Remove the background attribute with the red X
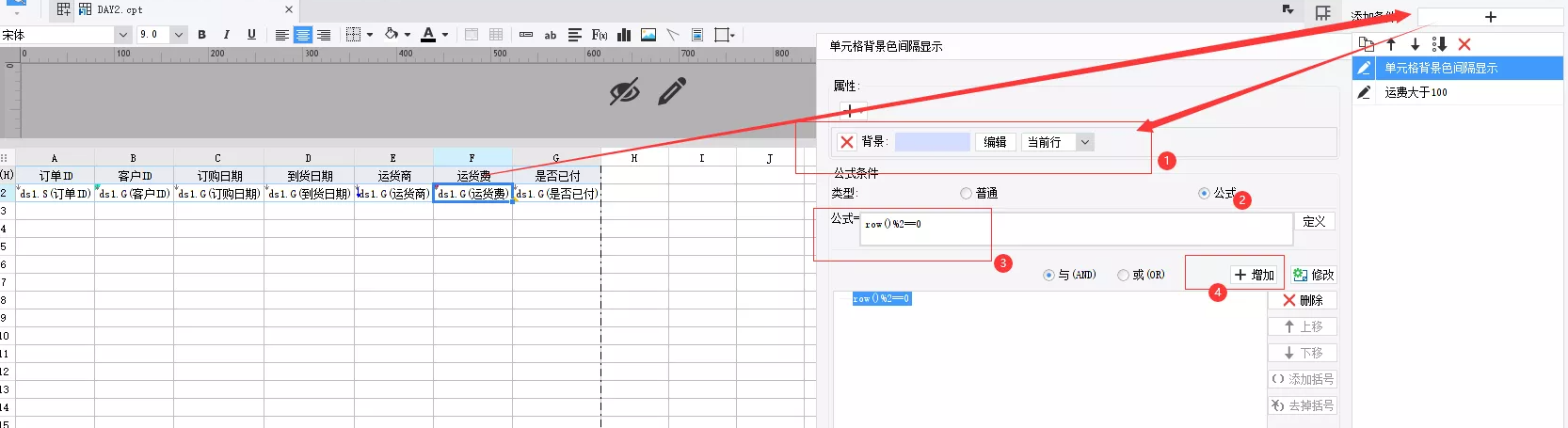The image size is (1568, 428). pyautogui.click(x=846, y=142)
